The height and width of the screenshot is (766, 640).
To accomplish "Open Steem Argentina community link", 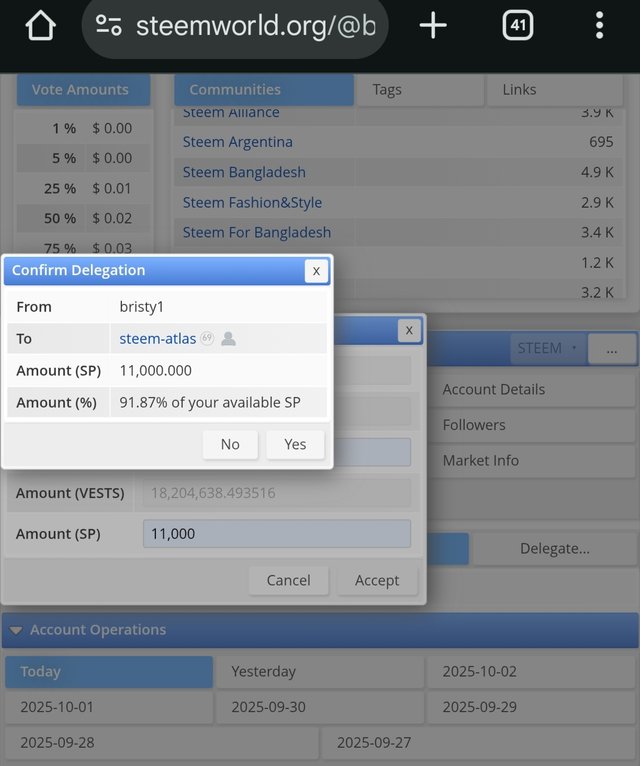I will coord(237,142).
